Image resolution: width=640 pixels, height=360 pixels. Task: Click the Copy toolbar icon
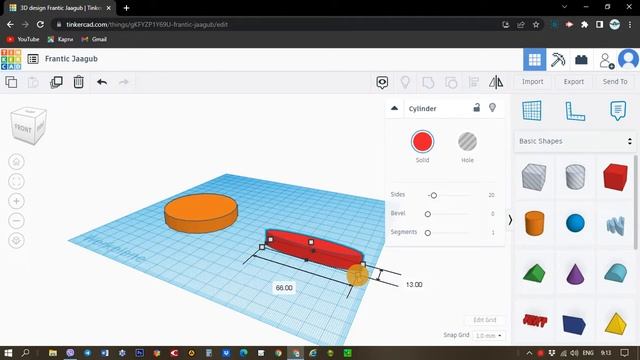[11, 82]
